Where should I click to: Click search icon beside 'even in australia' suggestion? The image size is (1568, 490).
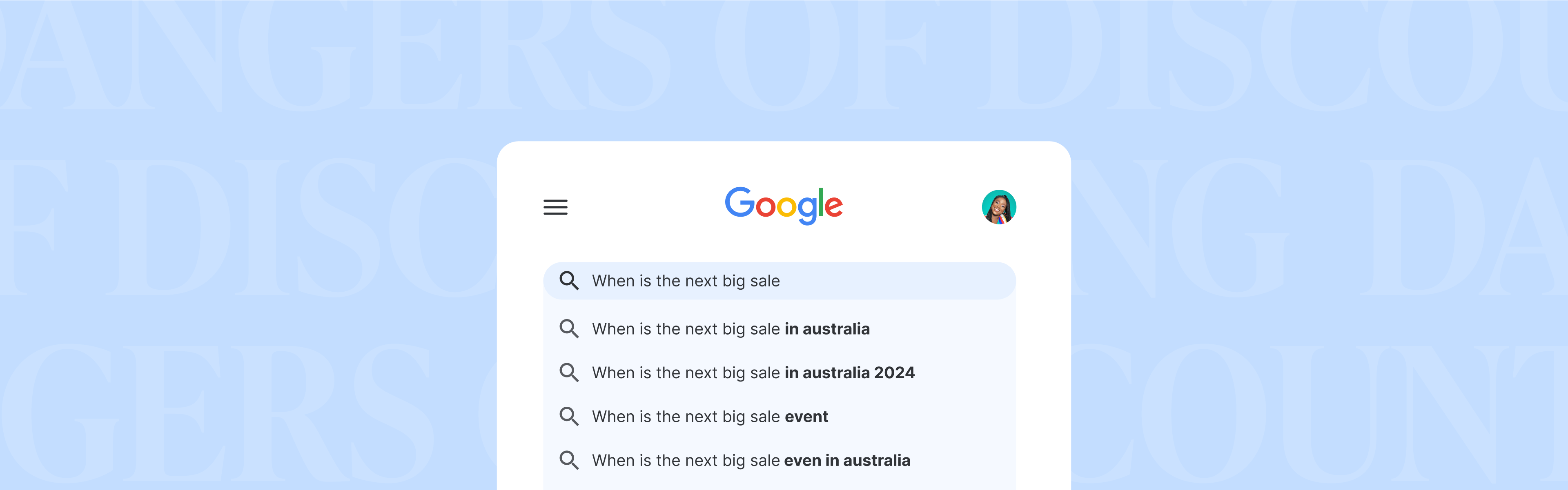pyautogui.click(x=568, y=460)
